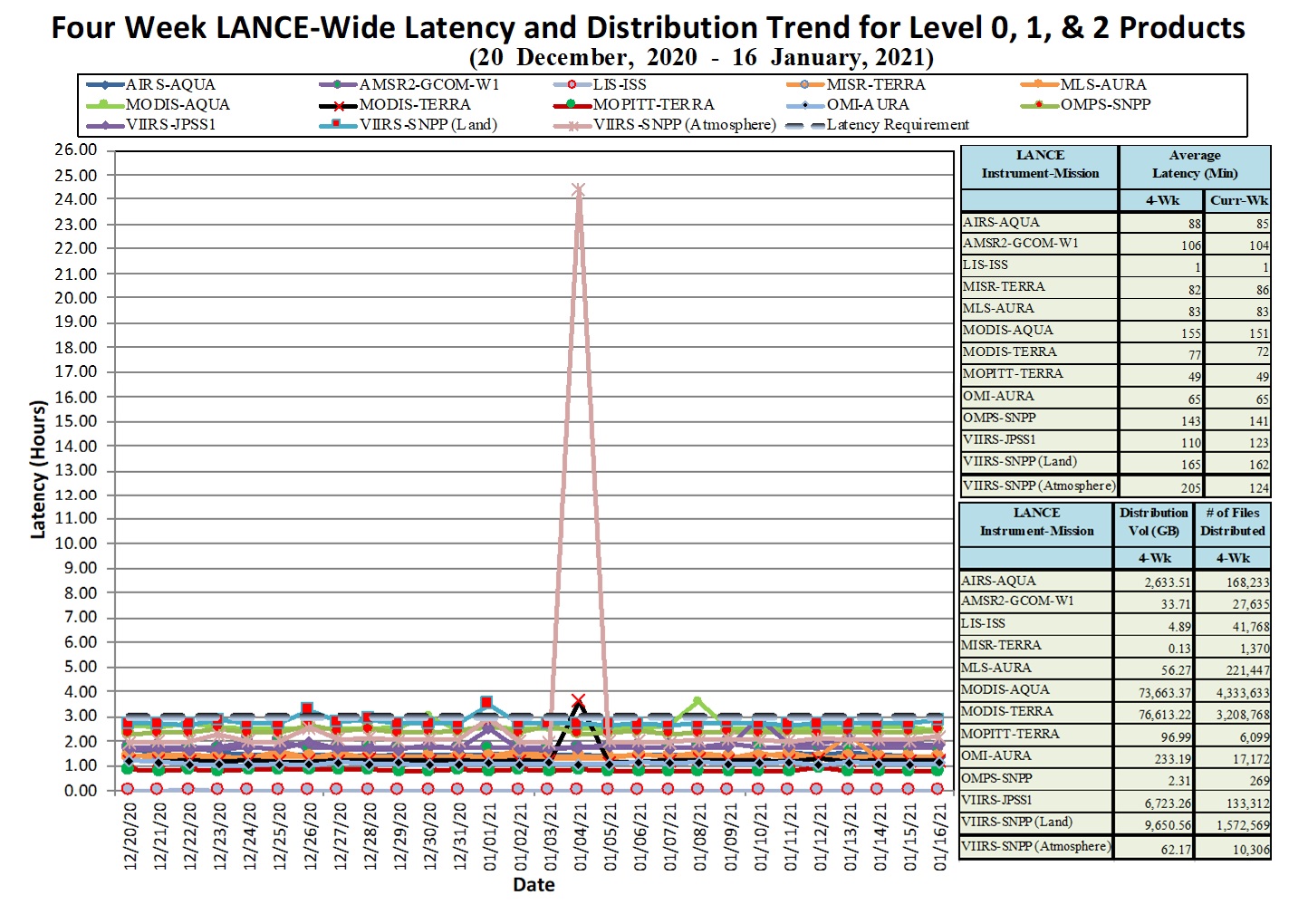Click the MISR-TERRA current week value 86

coord(1262,290)
